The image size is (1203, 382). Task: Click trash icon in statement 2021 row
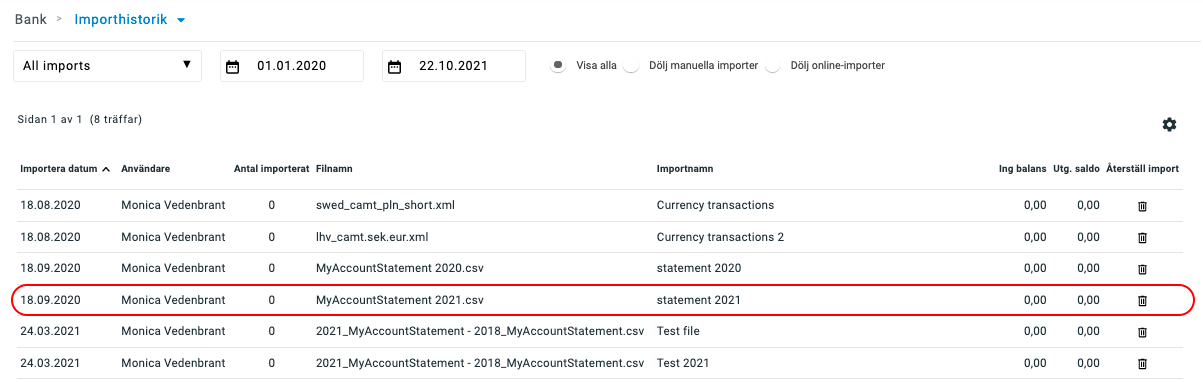pyautogui.click(x=1142, y=300)
